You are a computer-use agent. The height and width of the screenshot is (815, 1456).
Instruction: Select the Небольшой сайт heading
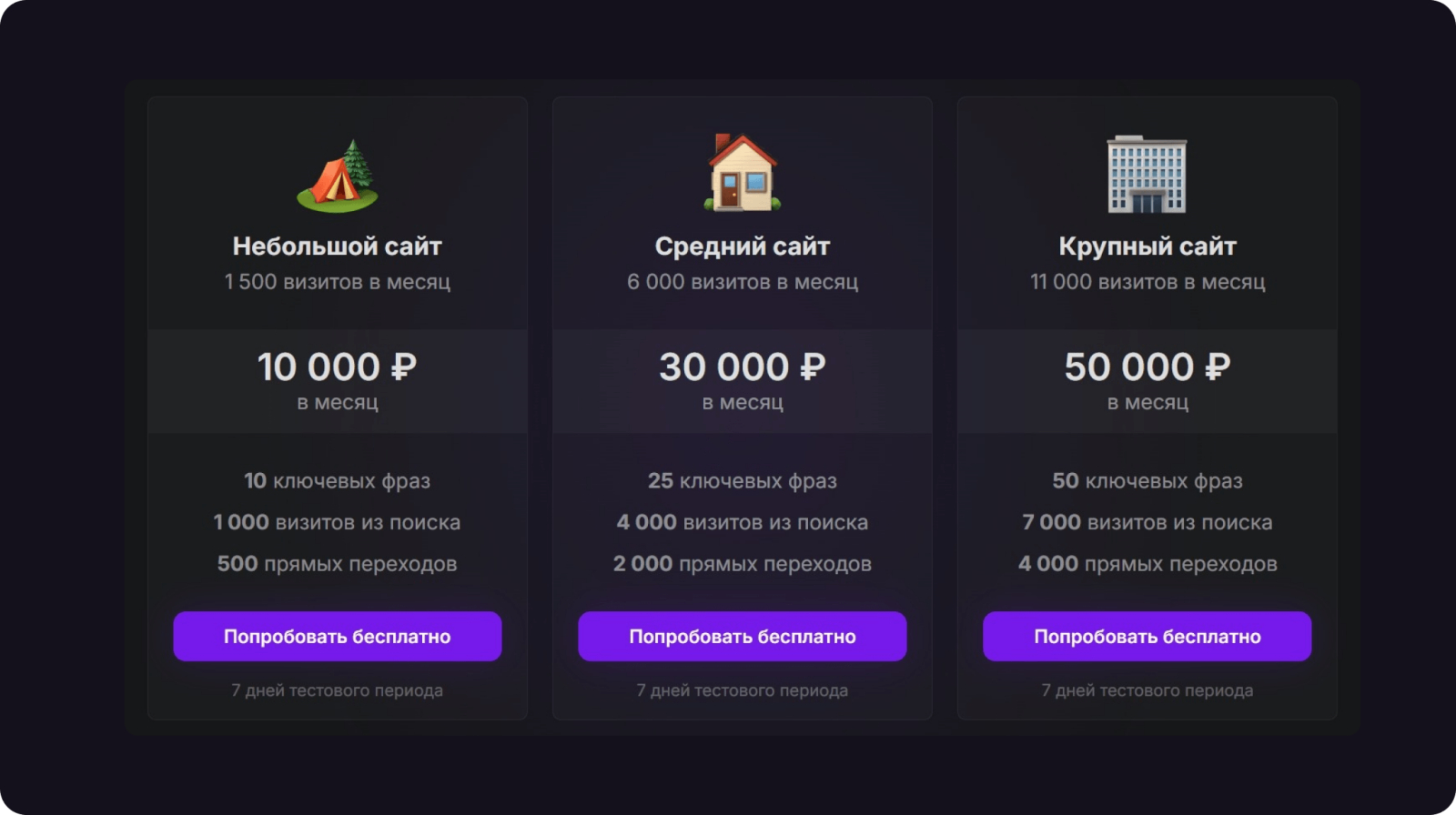pos(338,247)
